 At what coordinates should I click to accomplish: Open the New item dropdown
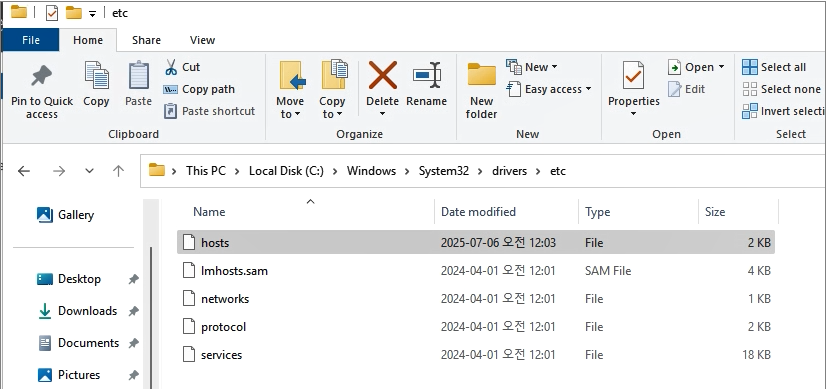coord(532,67)
